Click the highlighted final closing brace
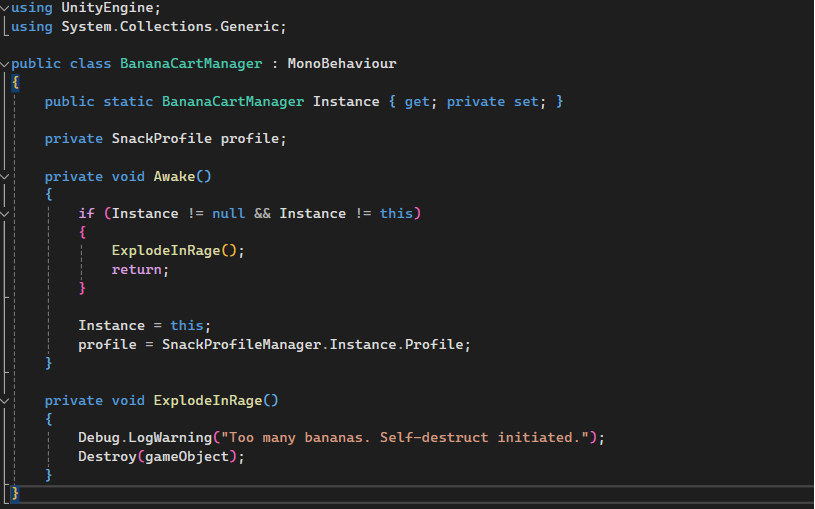 pos(15,493)
